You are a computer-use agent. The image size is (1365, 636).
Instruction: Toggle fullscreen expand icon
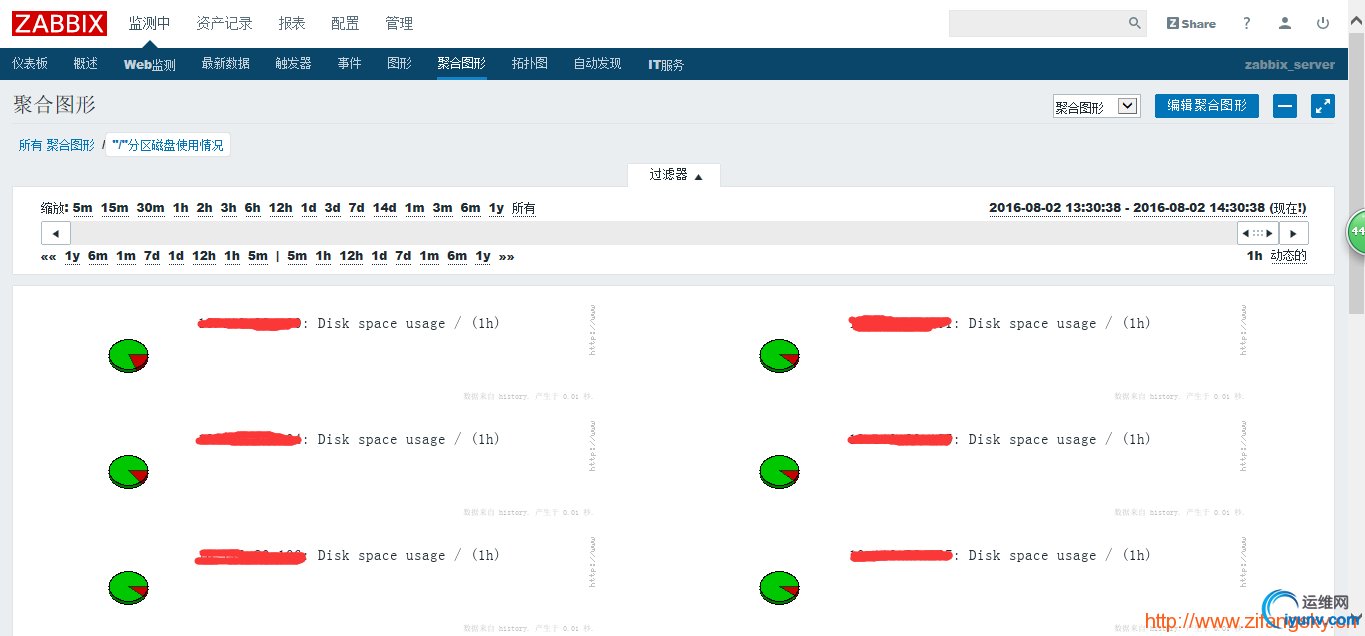tap(1323, 105)
